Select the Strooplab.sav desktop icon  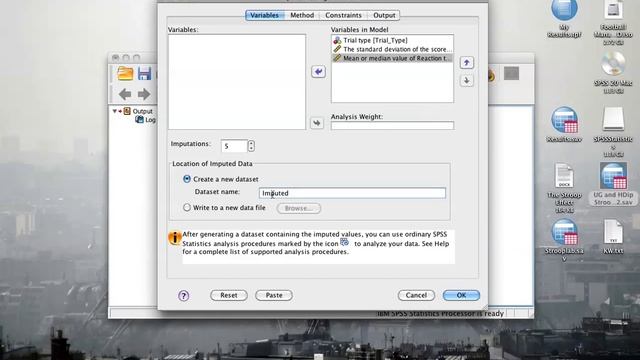tap(564, 233)
